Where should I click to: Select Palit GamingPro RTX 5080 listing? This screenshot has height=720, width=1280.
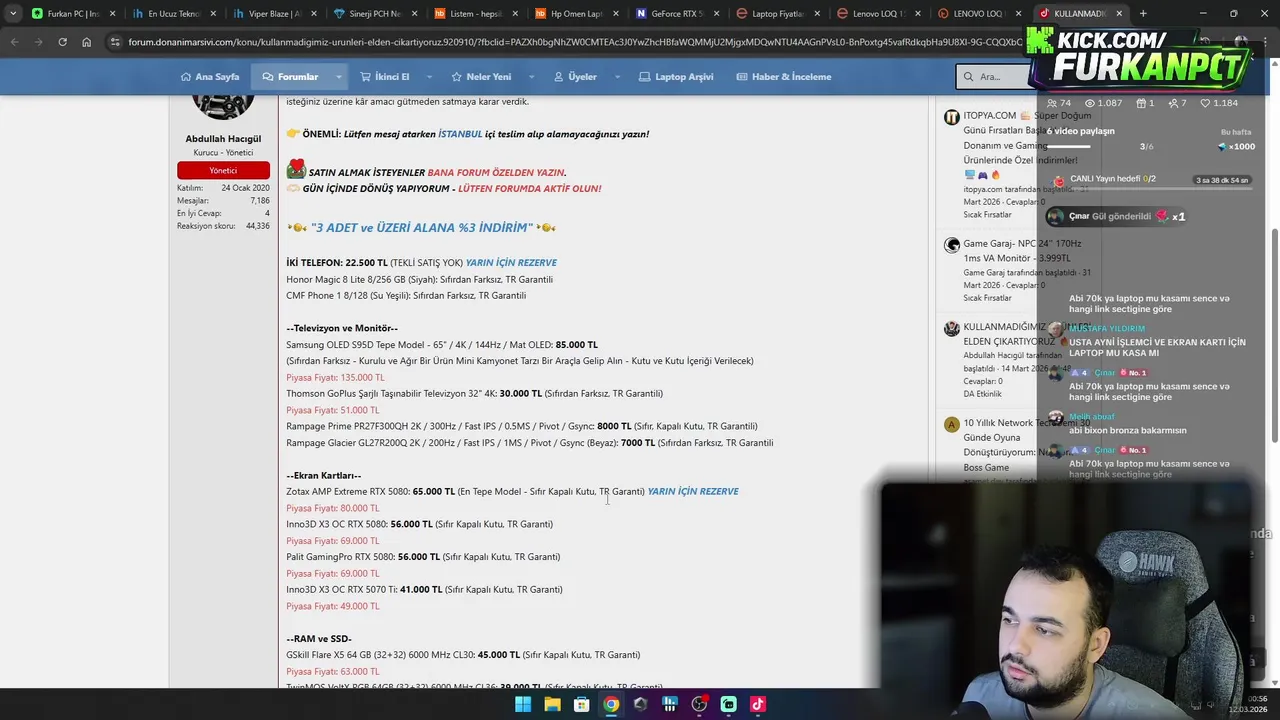pyautogui.click(x=423, y=557)
